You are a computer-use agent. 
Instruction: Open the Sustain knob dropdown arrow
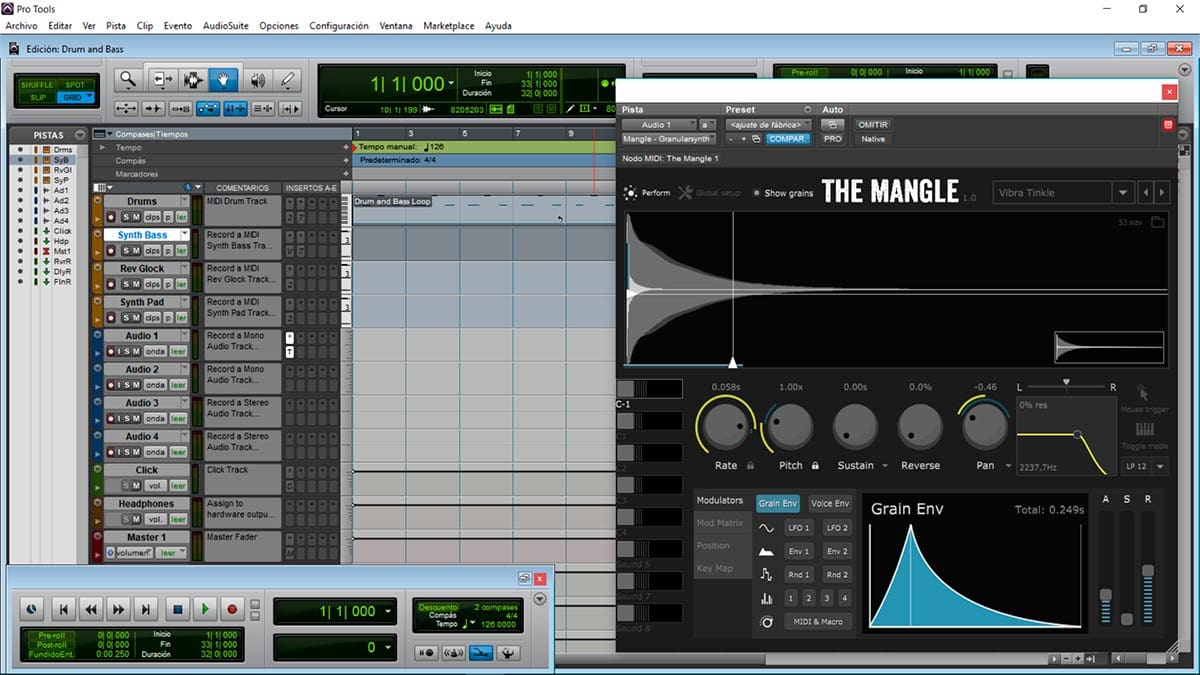(x=884, y=465)
